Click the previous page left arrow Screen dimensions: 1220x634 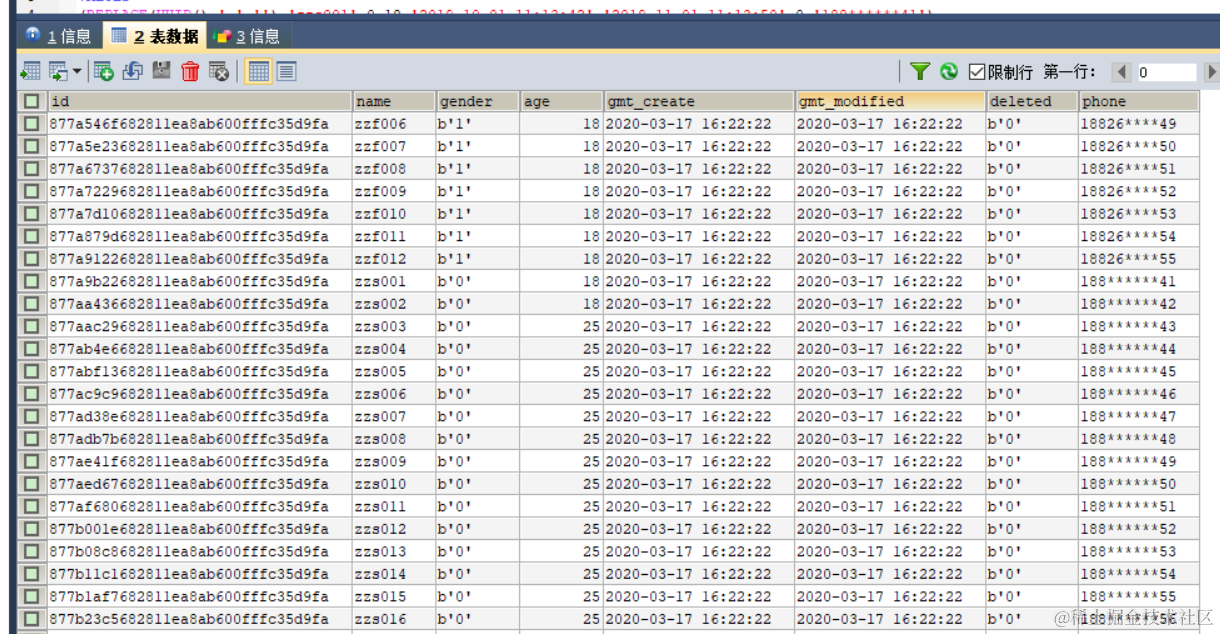pyautogui.click(x=1122, y=72)
